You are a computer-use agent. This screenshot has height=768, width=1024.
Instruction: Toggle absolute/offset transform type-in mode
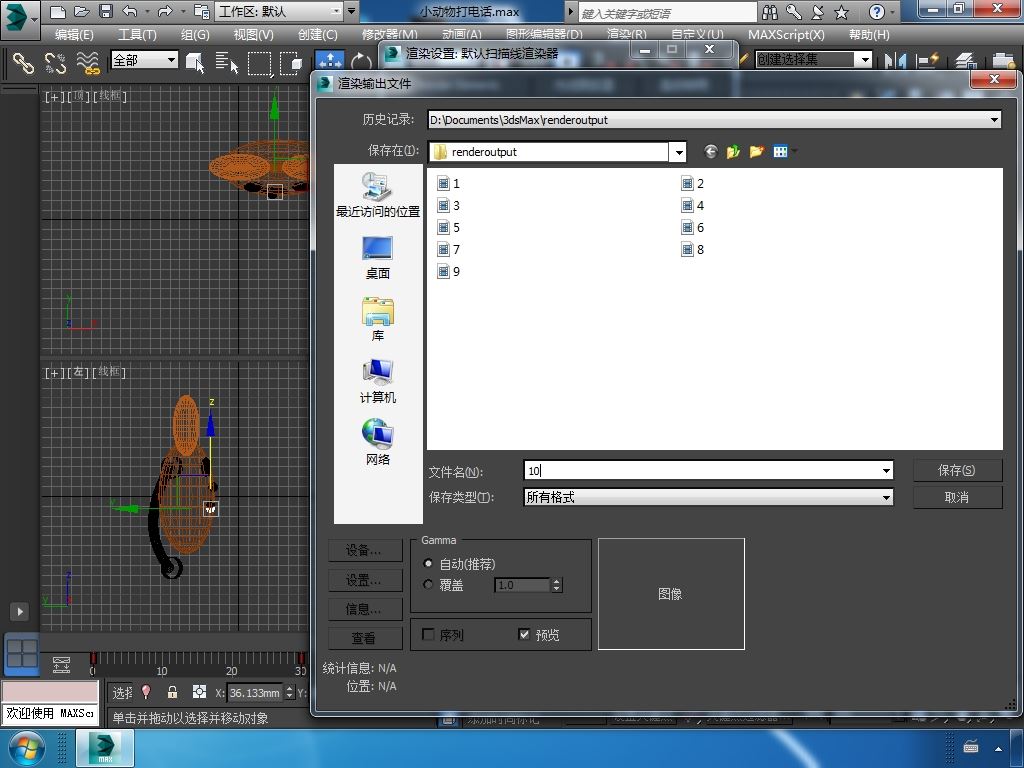(199, 692)
